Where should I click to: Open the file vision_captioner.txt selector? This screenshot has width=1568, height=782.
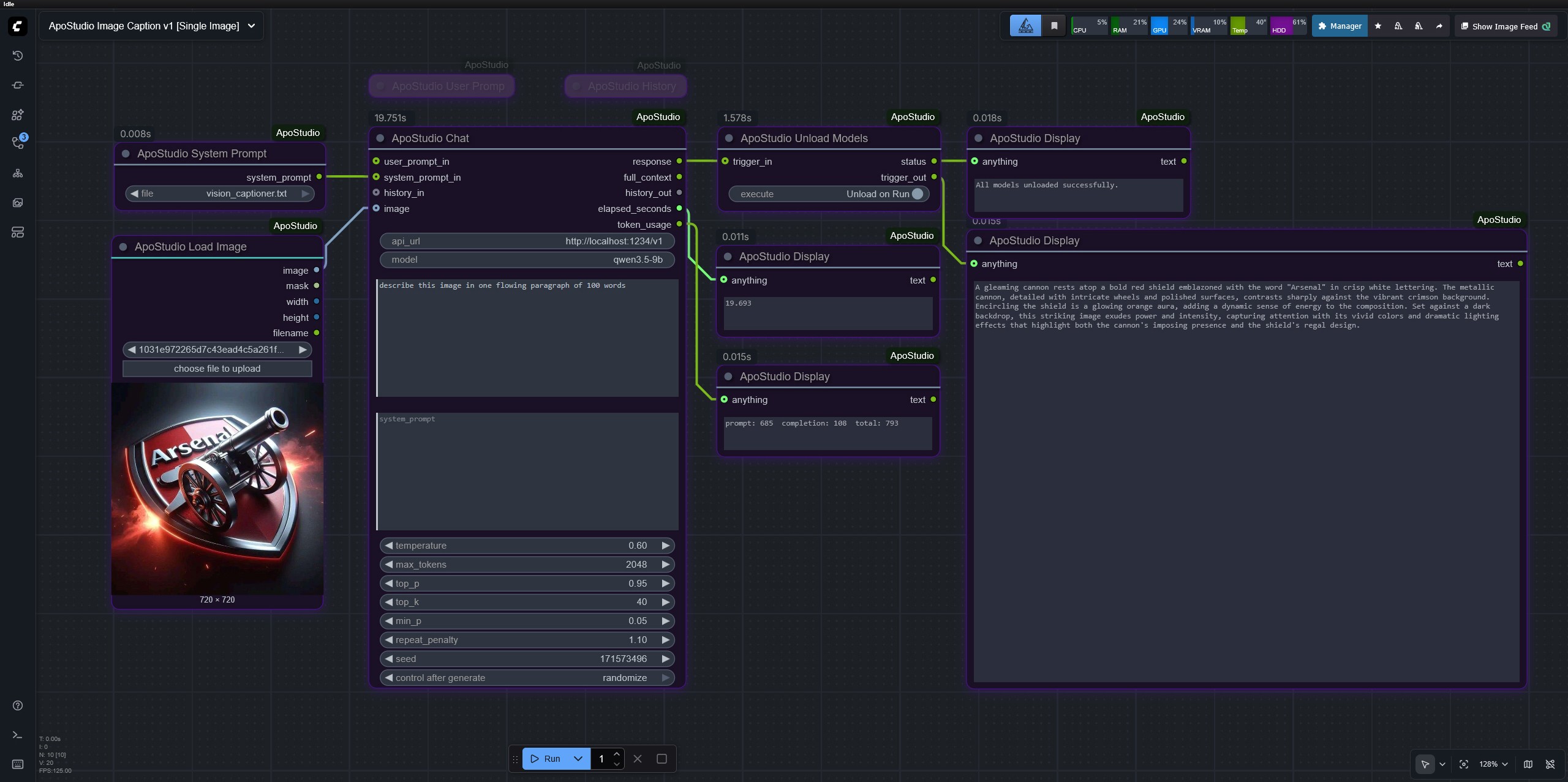click(x=220, y=194)
